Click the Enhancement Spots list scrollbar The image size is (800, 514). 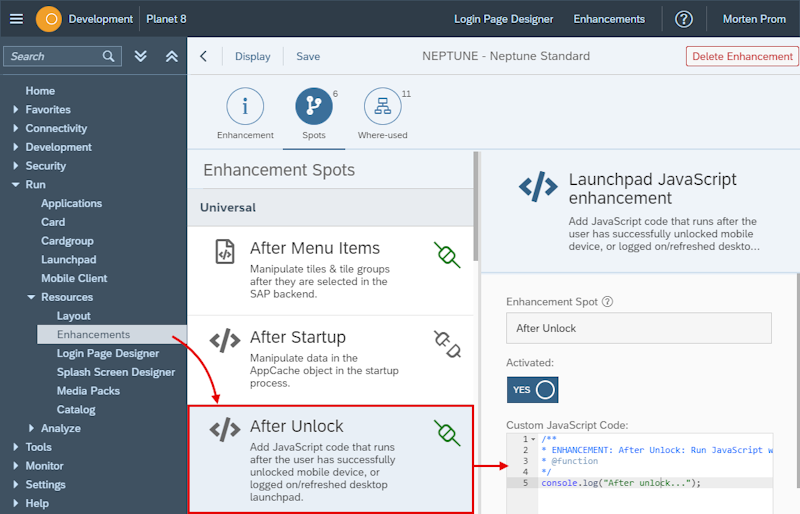pyautogui.click(x=476, y=207)
